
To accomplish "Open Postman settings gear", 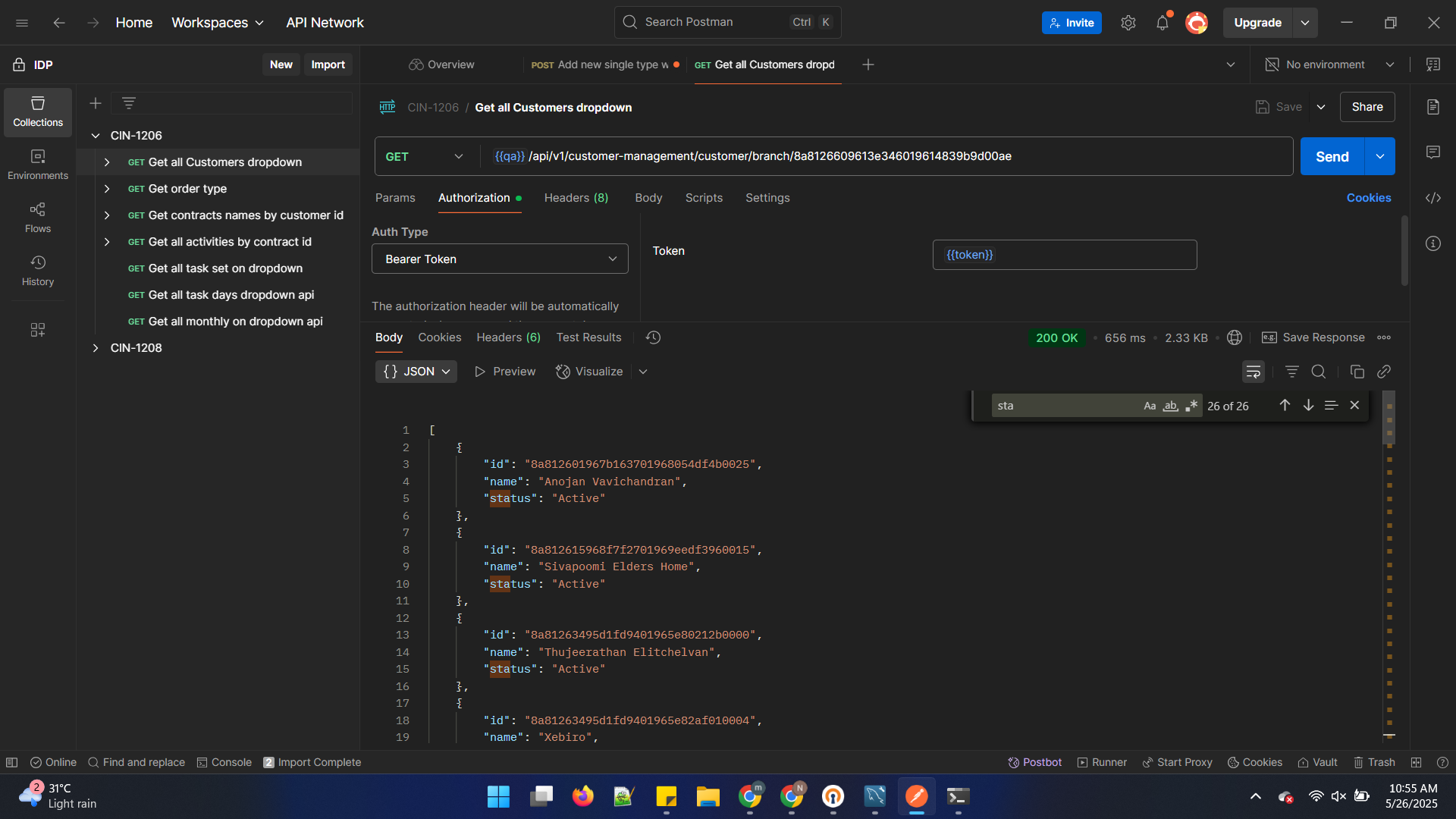I will click(x=1128, y=23).
